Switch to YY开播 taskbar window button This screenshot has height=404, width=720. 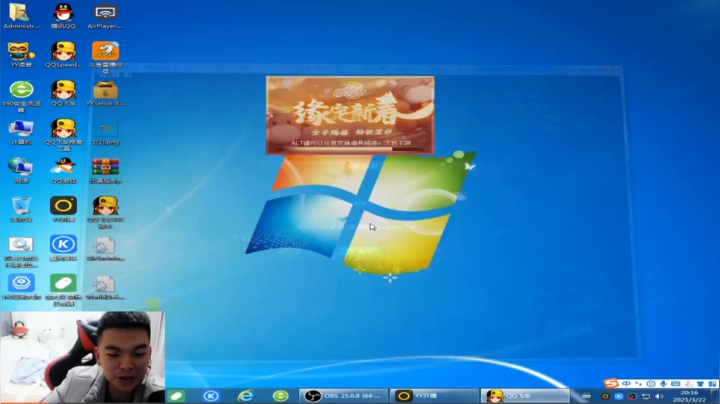tap(434, 396)
